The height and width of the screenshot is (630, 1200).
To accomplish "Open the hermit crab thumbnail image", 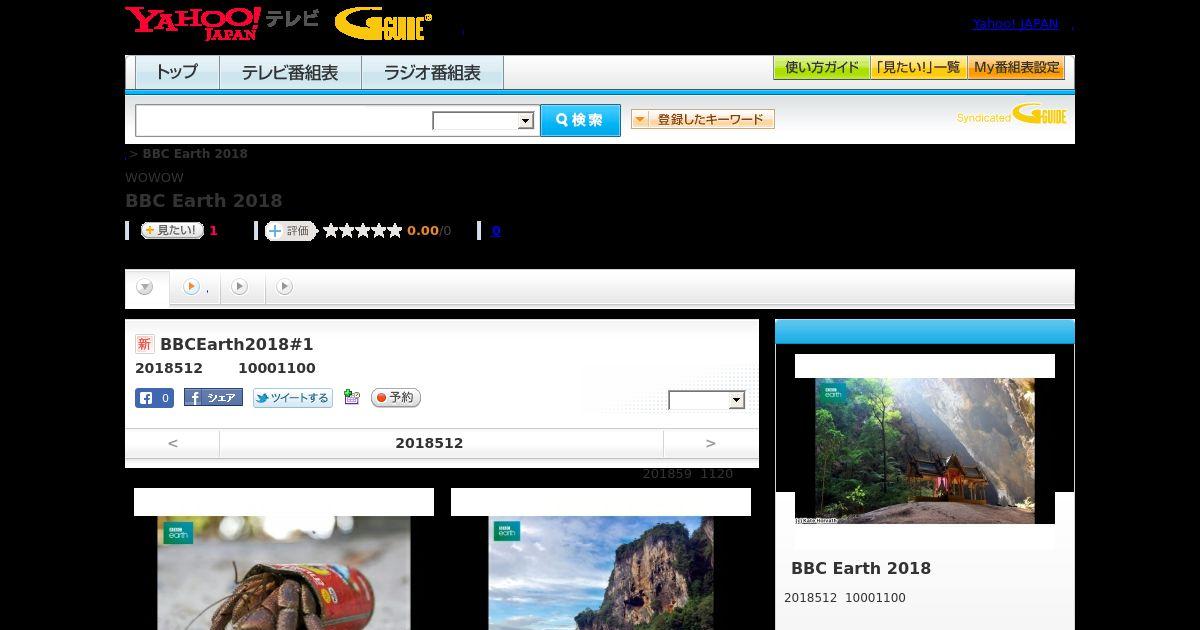I will [284, 573].
